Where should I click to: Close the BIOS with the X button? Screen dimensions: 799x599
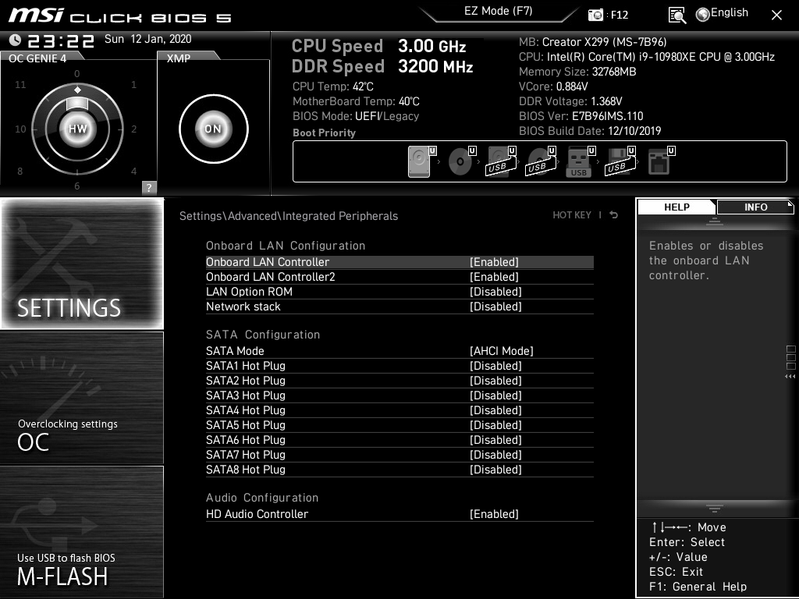777,15
